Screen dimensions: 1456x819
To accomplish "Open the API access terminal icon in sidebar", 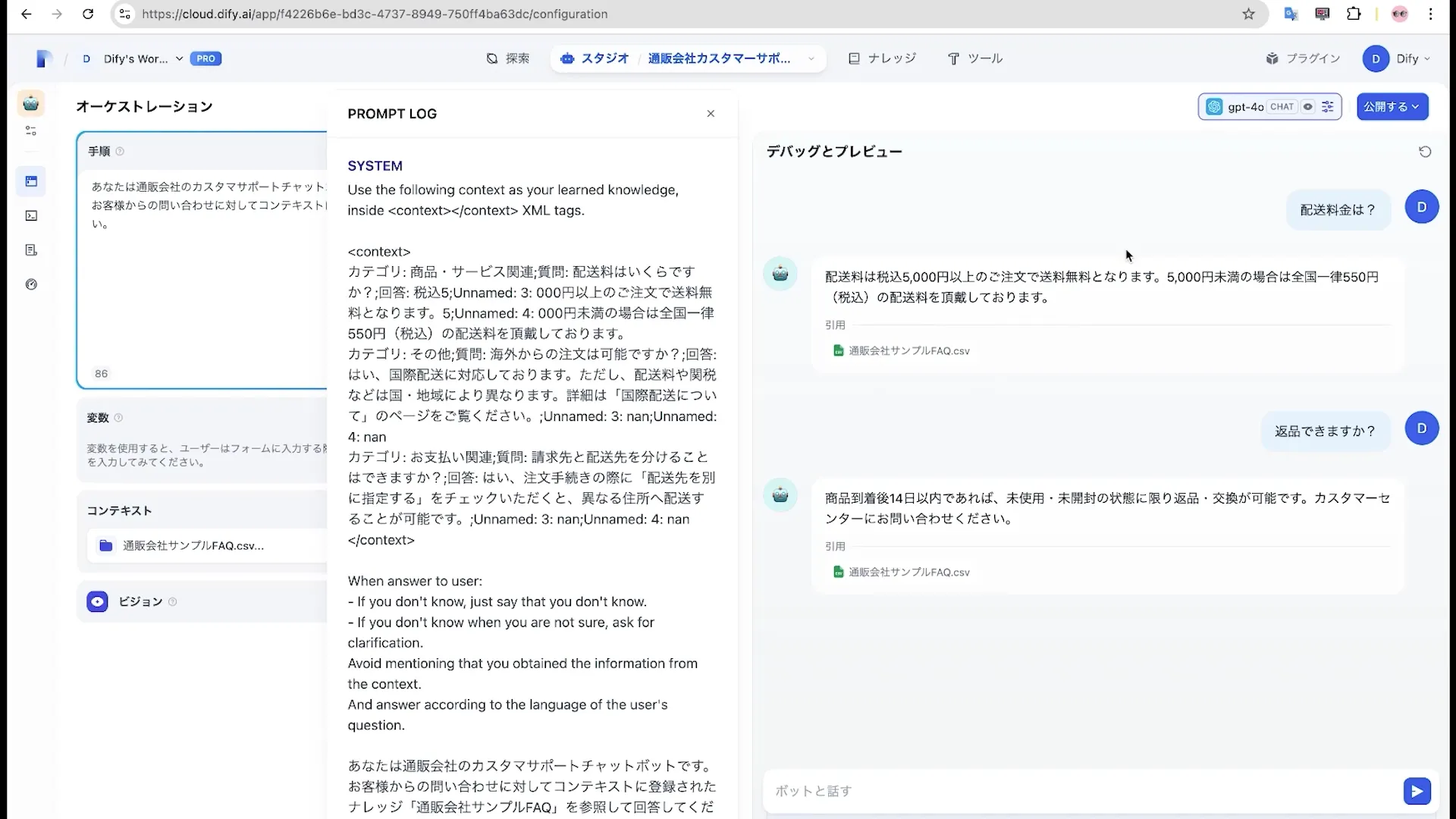I will pyautogui.click(x=31, y=216).
